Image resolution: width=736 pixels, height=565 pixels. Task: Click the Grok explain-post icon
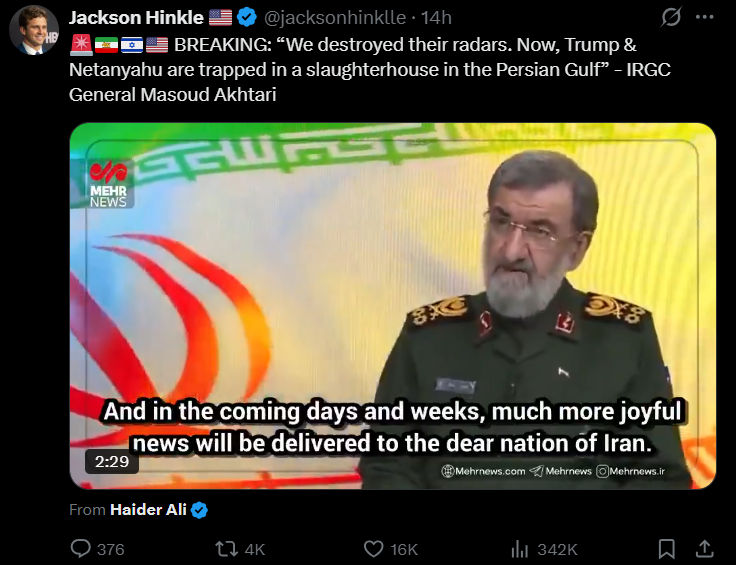point(671,18)
